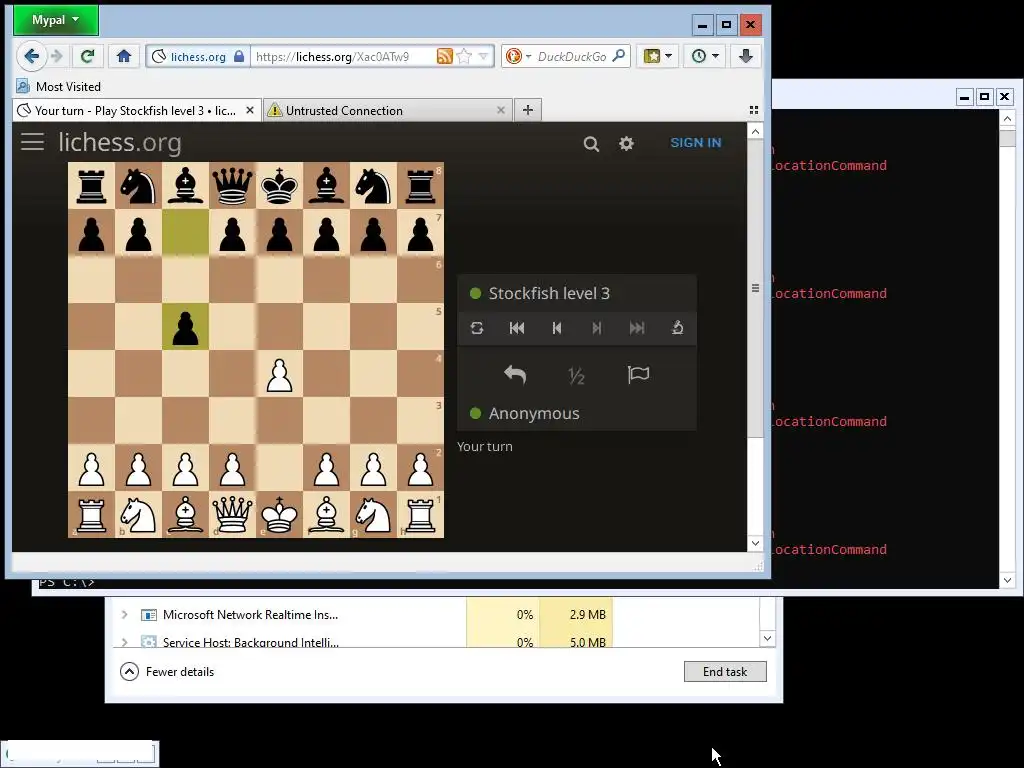
Task: Open a new browser tab
Action: point(528,110)
